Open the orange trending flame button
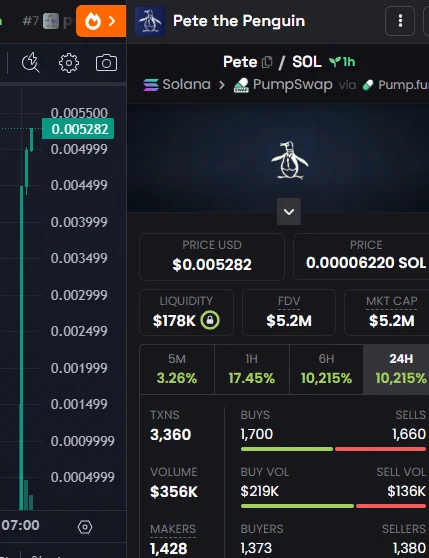429x558 pixels. tap(101, 21)
